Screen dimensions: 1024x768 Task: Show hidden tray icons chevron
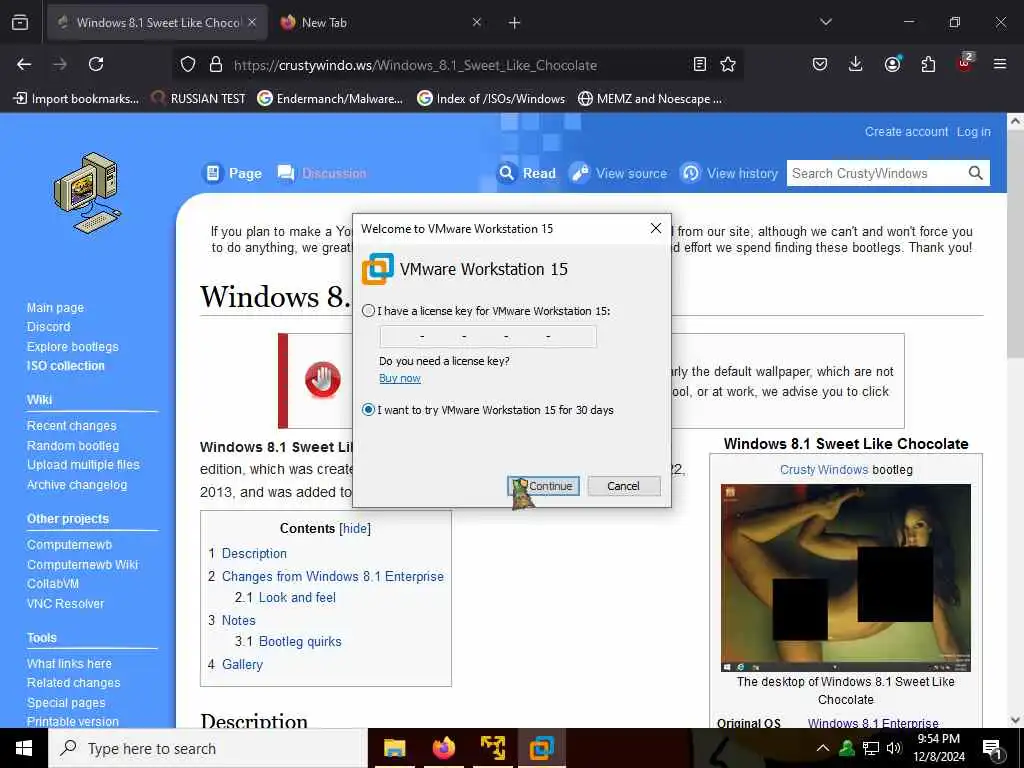(823, 748)
